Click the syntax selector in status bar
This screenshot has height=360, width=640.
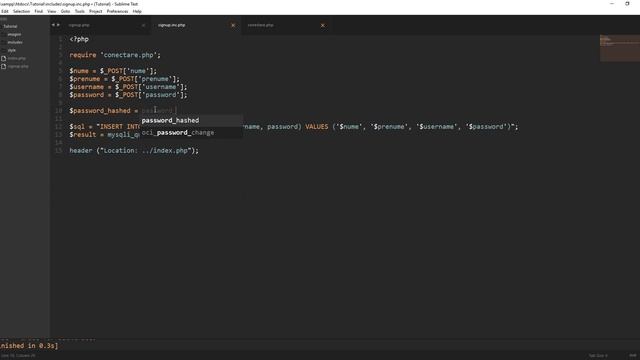click(x=633, y=356)
